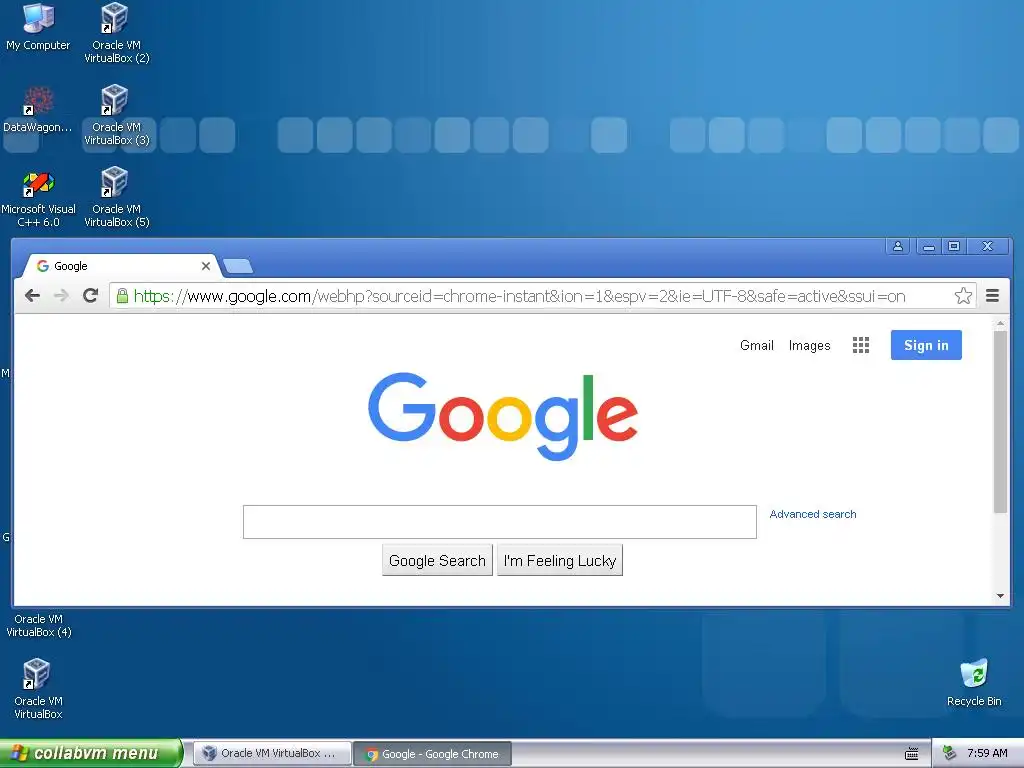The width and height of the screenshot is (1024, 768).
Task: Click the on-screen keyboard tray icon
Action: tap(912, 754)
